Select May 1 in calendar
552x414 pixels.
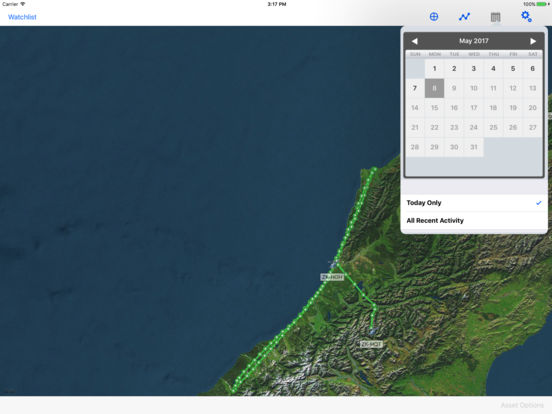click(434, 68)
